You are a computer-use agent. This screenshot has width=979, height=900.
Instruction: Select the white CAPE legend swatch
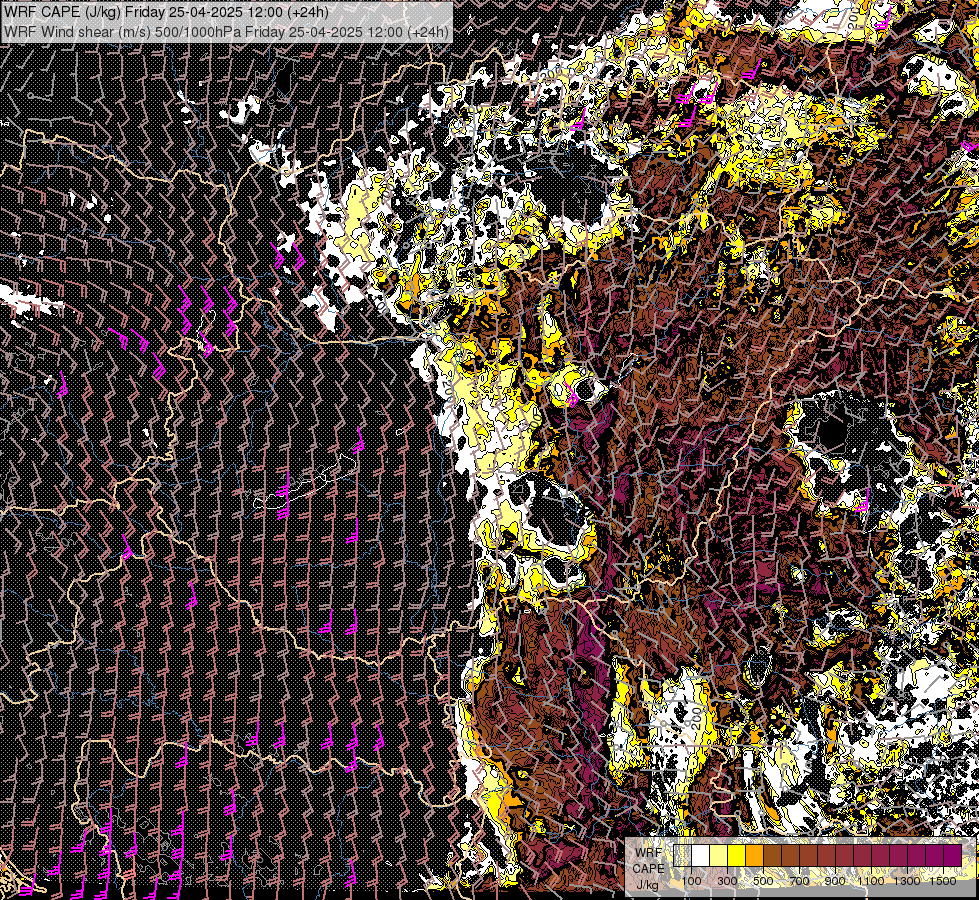coord(701,855)
